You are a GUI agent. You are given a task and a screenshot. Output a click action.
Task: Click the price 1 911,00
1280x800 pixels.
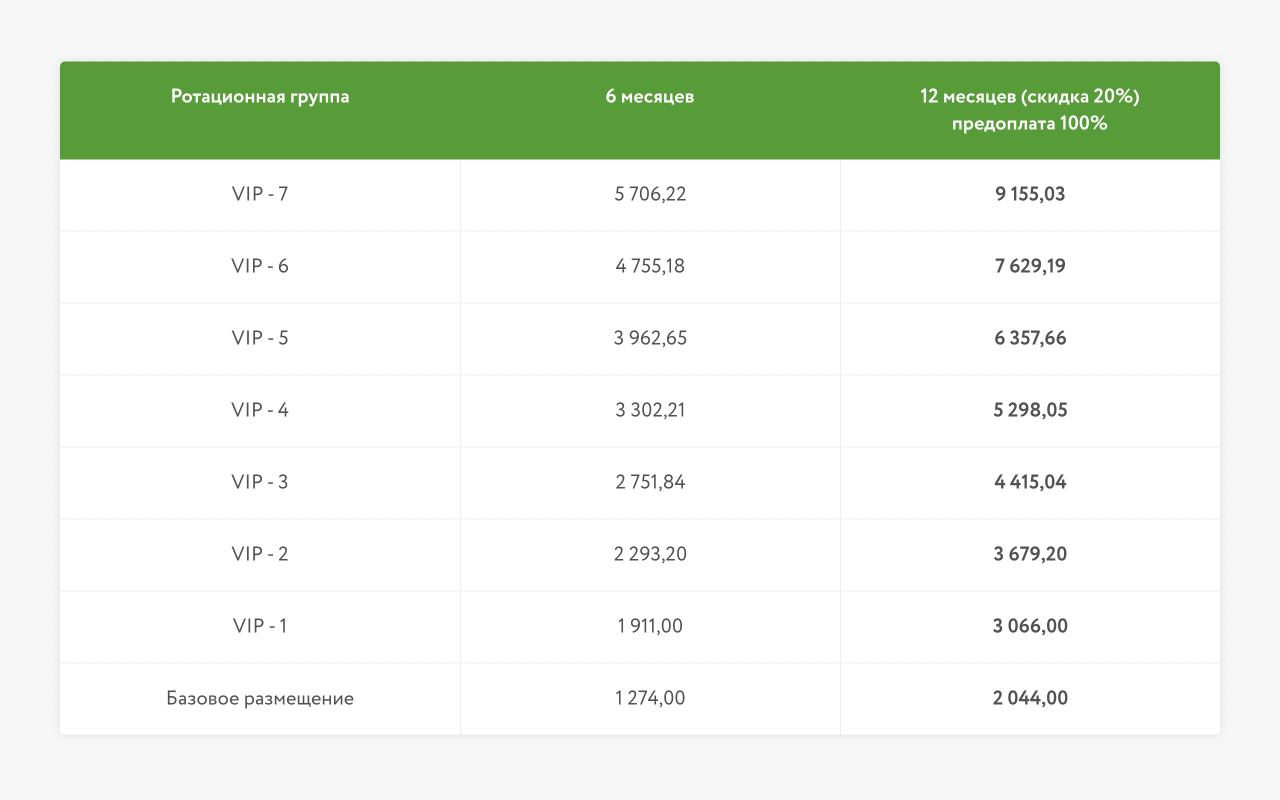[650, 627]
